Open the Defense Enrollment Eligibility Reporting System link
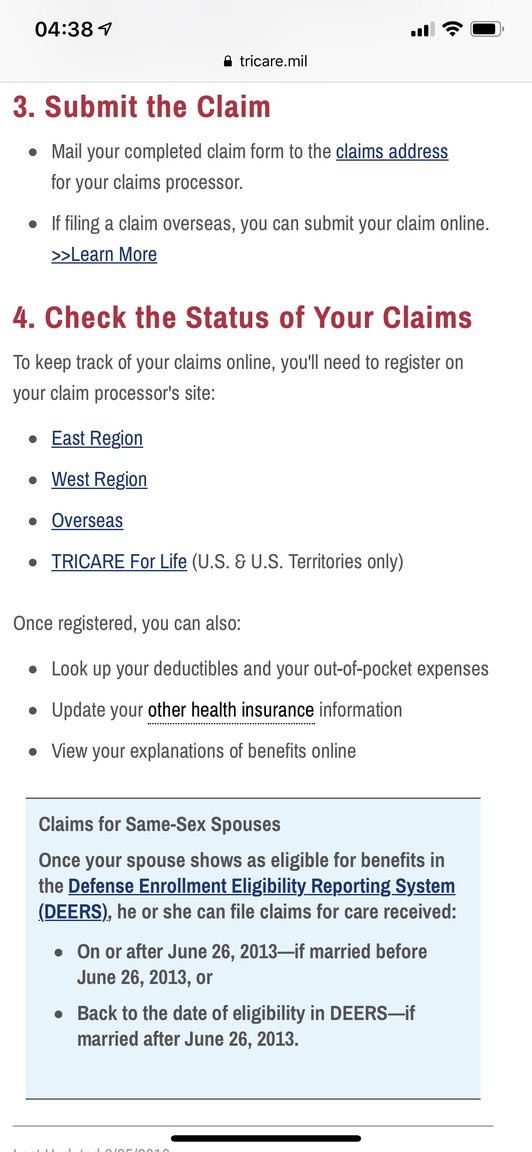 pyautogui.click(x=247, y=899)
